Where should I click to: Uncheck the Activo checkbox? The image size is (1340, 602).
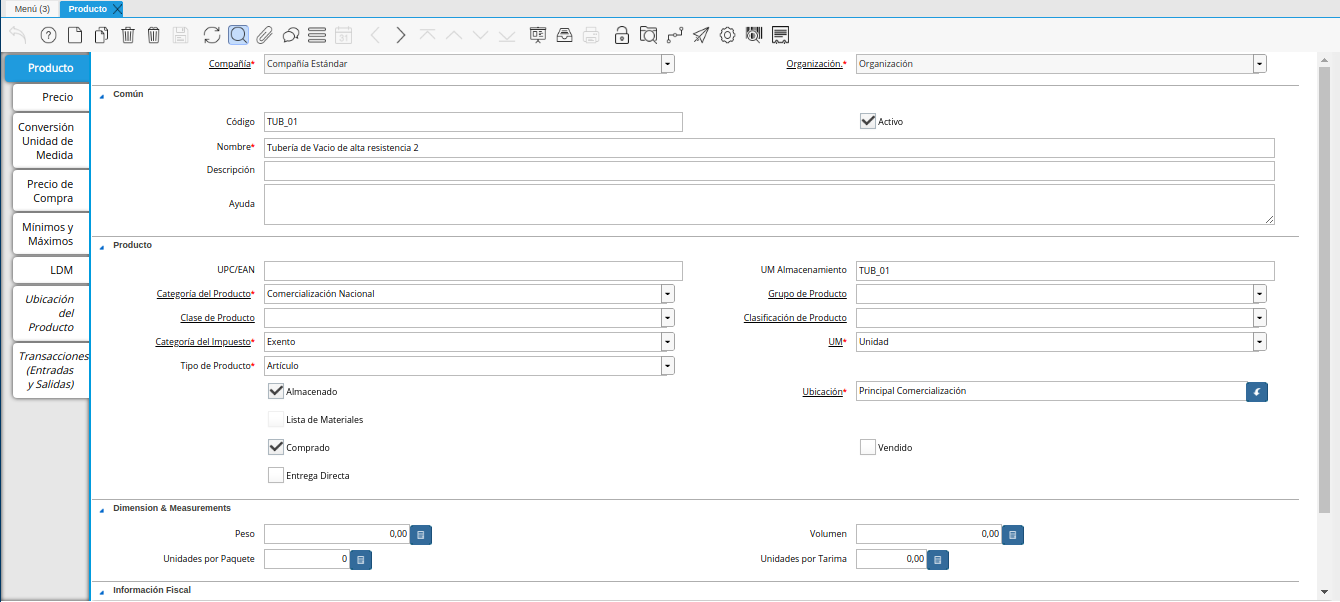pos(868,121)
